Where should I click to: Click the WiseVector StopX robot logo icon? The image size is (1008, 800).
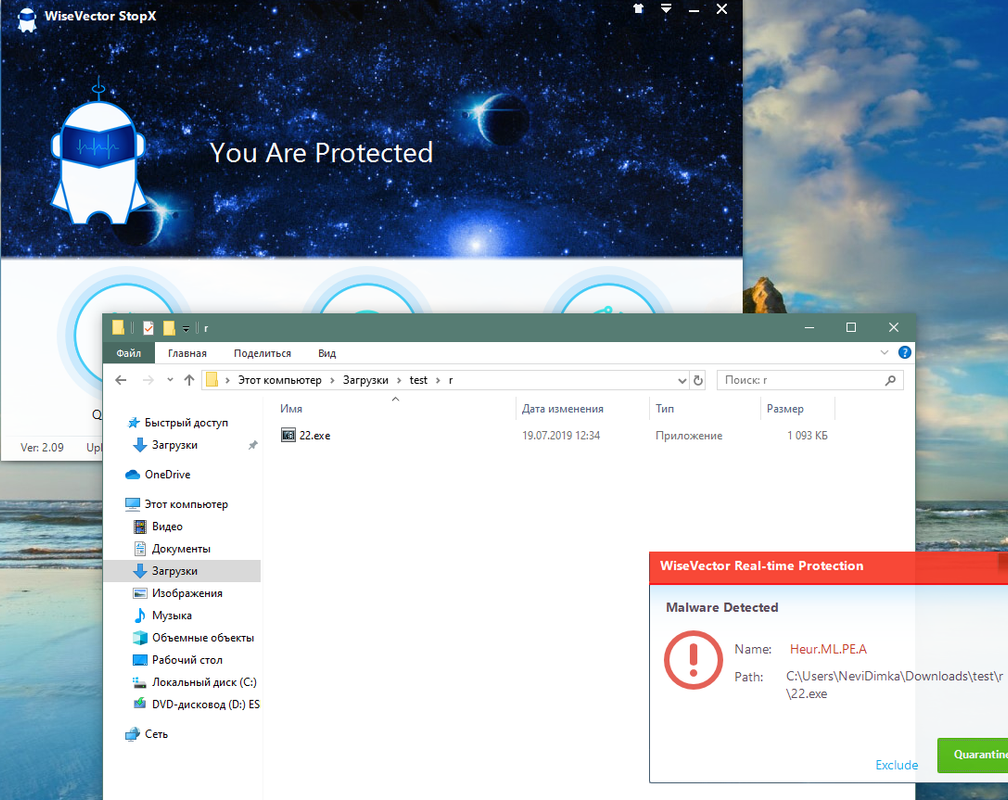[x=26, y=18]
